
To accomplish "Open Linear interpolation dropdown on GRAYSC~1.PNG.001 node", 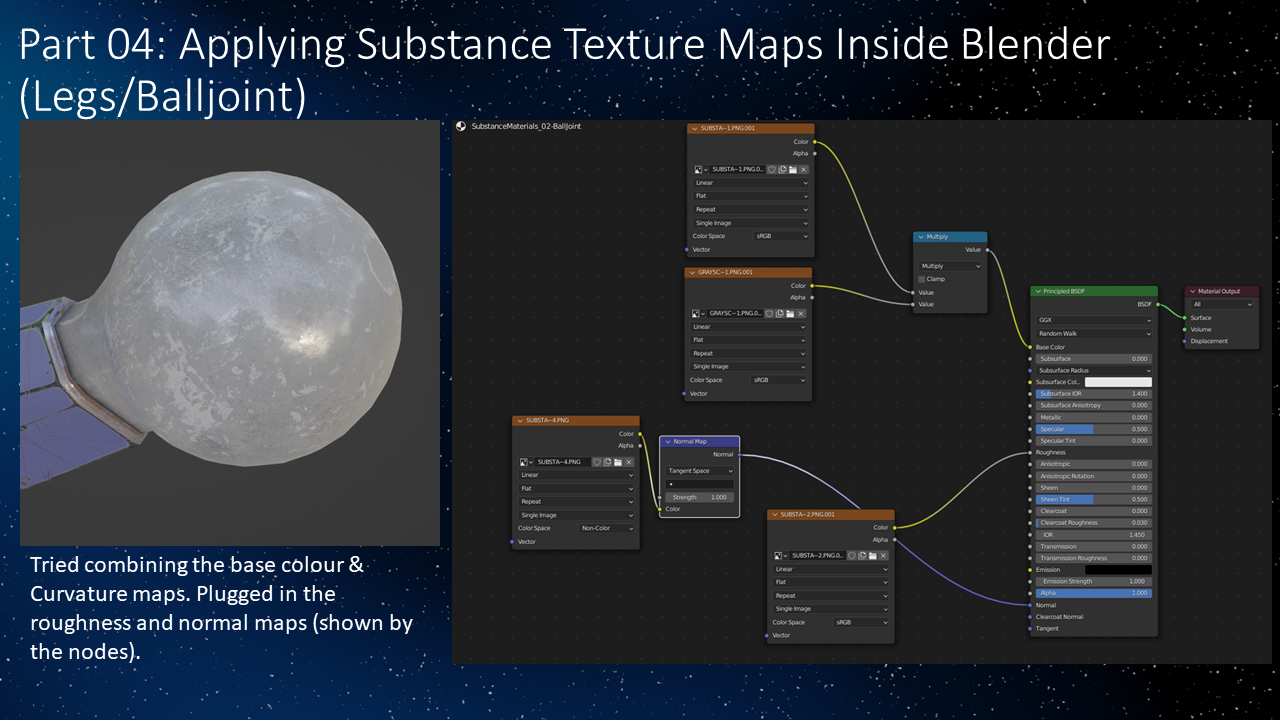I will [x=749, y=327].
